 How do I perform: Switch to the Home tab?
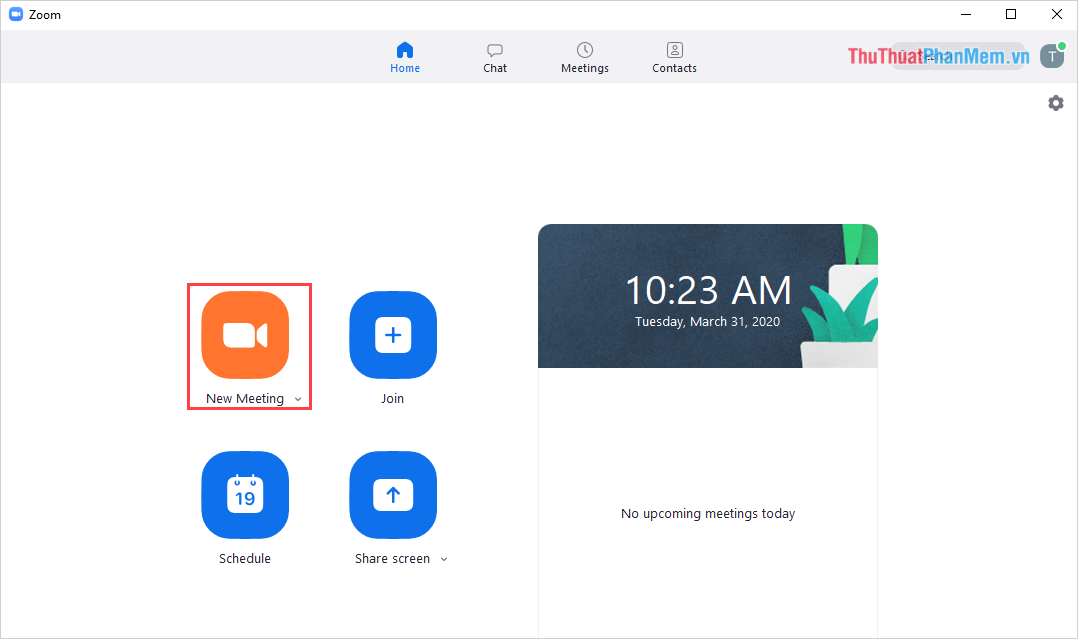[405, 56]
